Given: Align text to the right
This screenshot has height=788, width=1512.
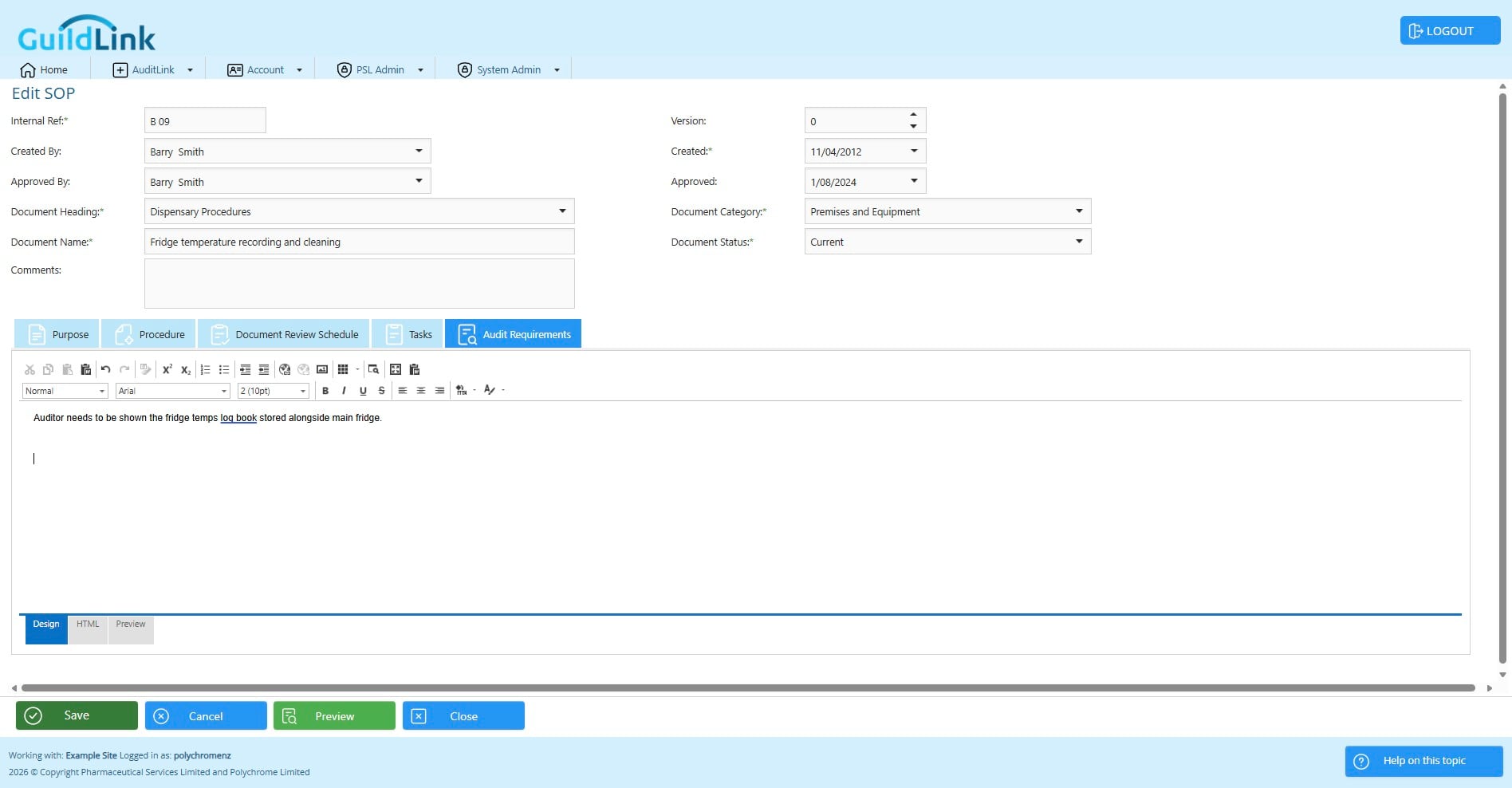Looking at the screenshot, I should tap(439, 391).
